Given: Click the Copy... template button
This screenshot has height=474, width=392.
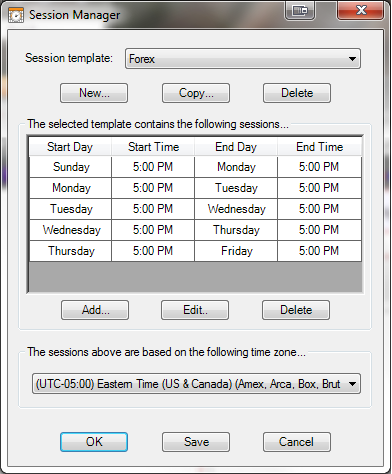Looking at the screenshot, I should click(x=196, y=93).
